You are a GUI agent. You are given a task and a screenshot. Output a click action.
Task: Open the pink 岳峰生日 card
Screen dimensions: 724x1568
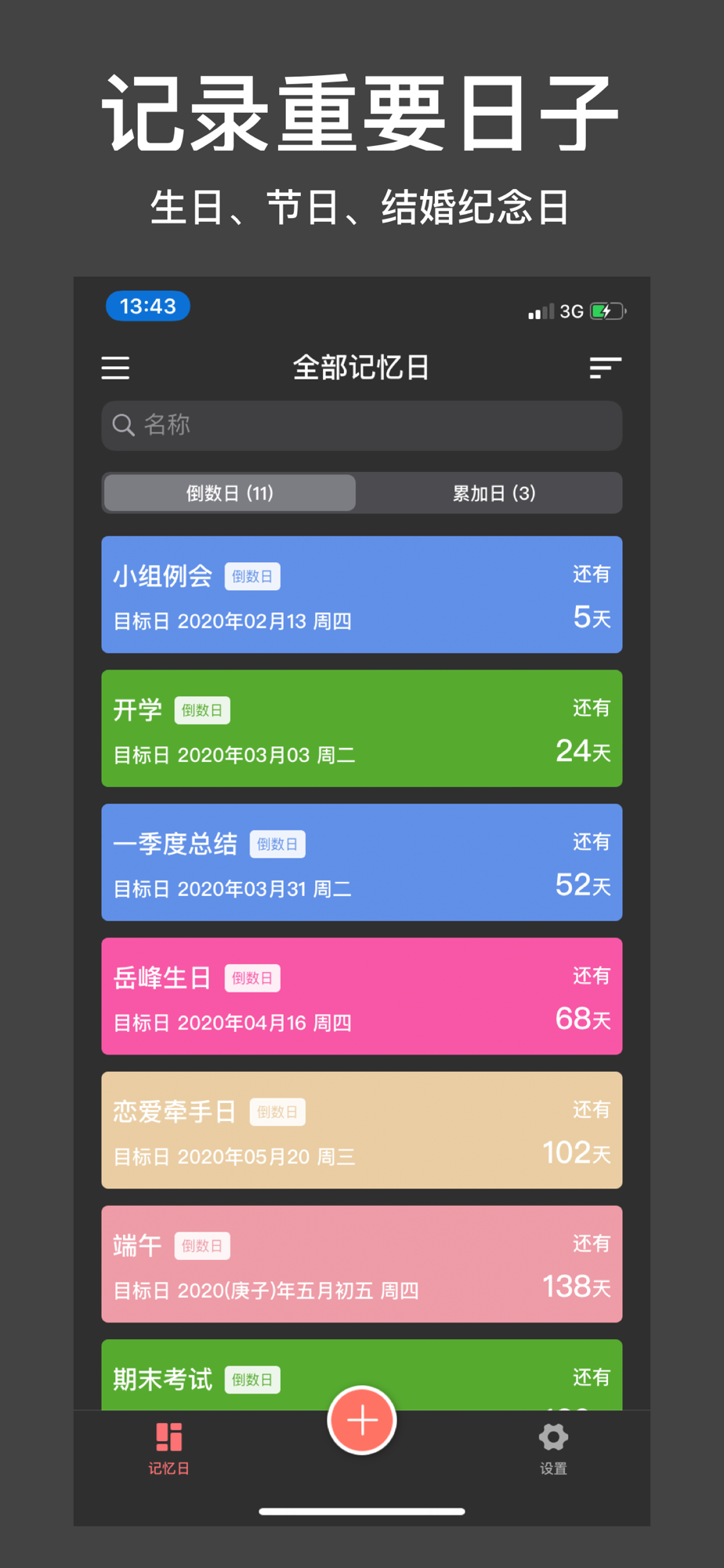point(362,996)
